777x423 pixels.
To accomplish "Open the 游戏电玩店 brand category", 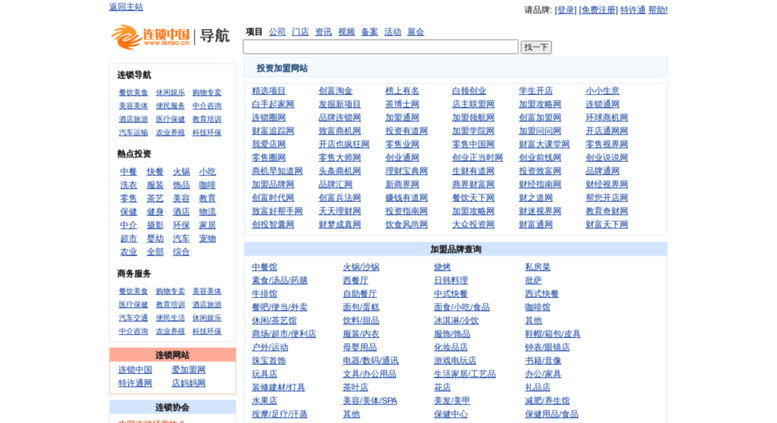I will click(x=455, y=361).
